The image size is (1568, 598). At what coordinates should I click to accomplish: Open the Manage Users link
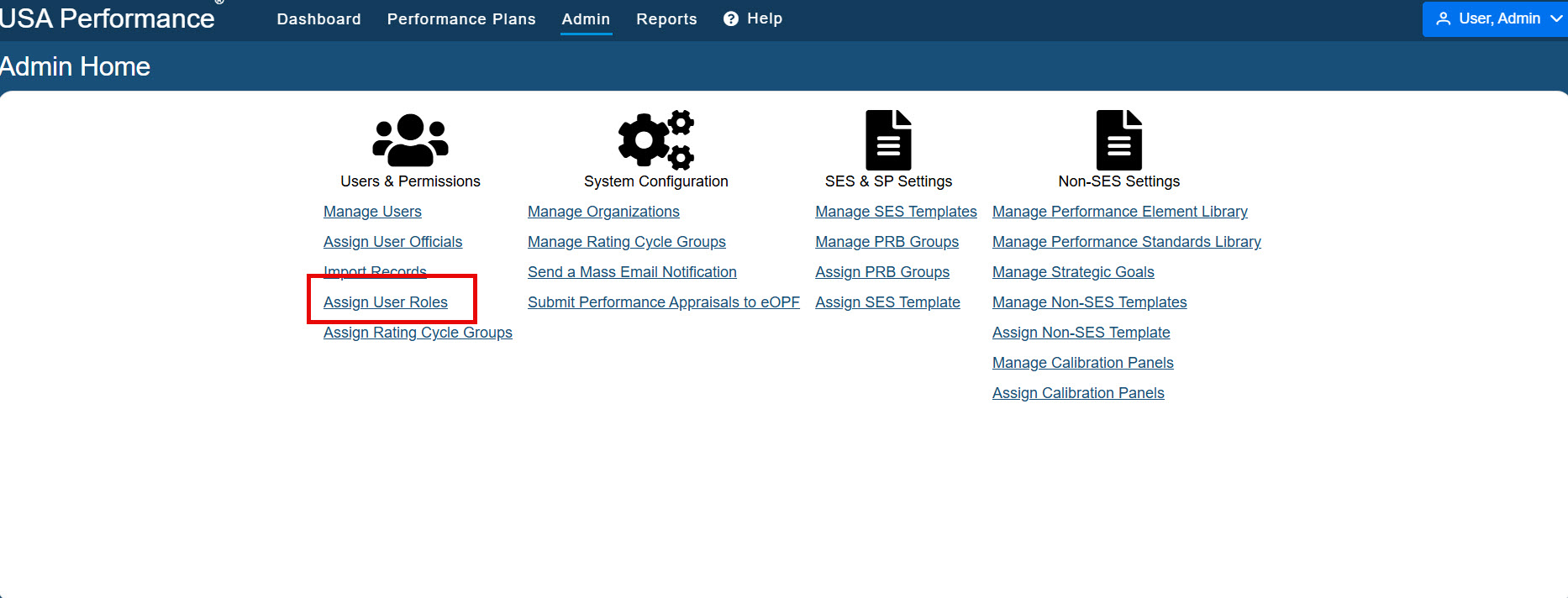372,212
